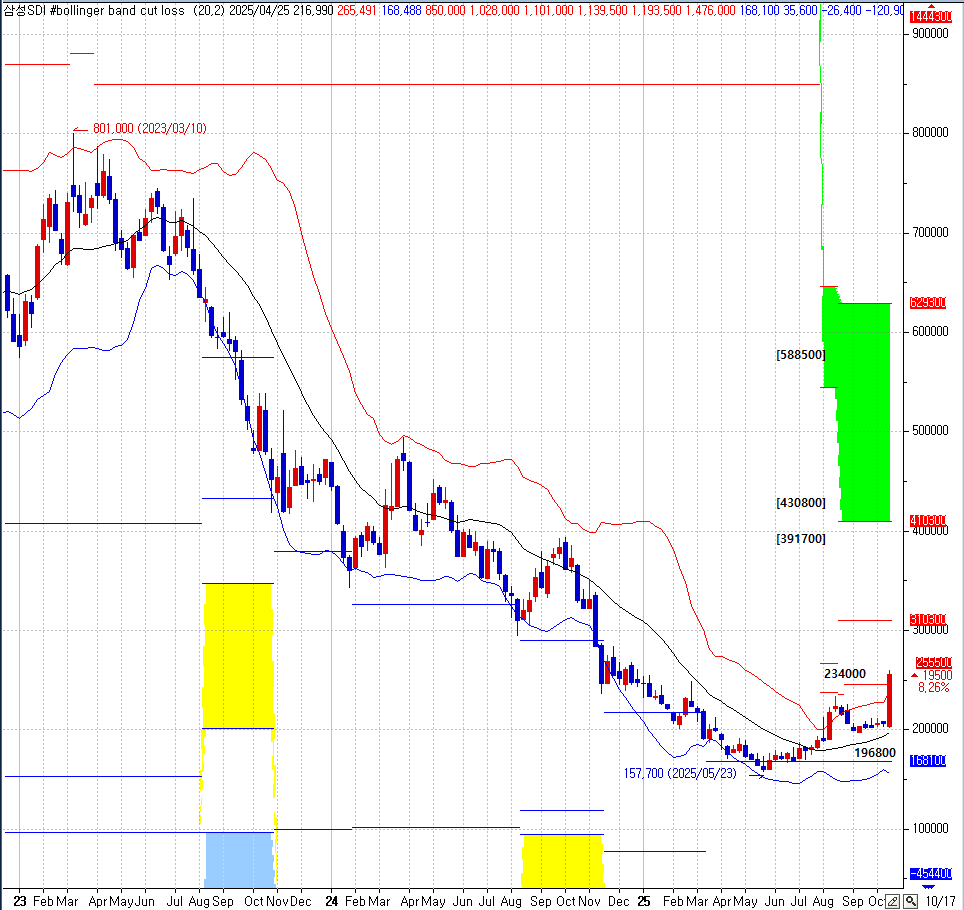
Task: Click the 801,000 (2023/03/10) high annotation
Action: click(149, 128)
